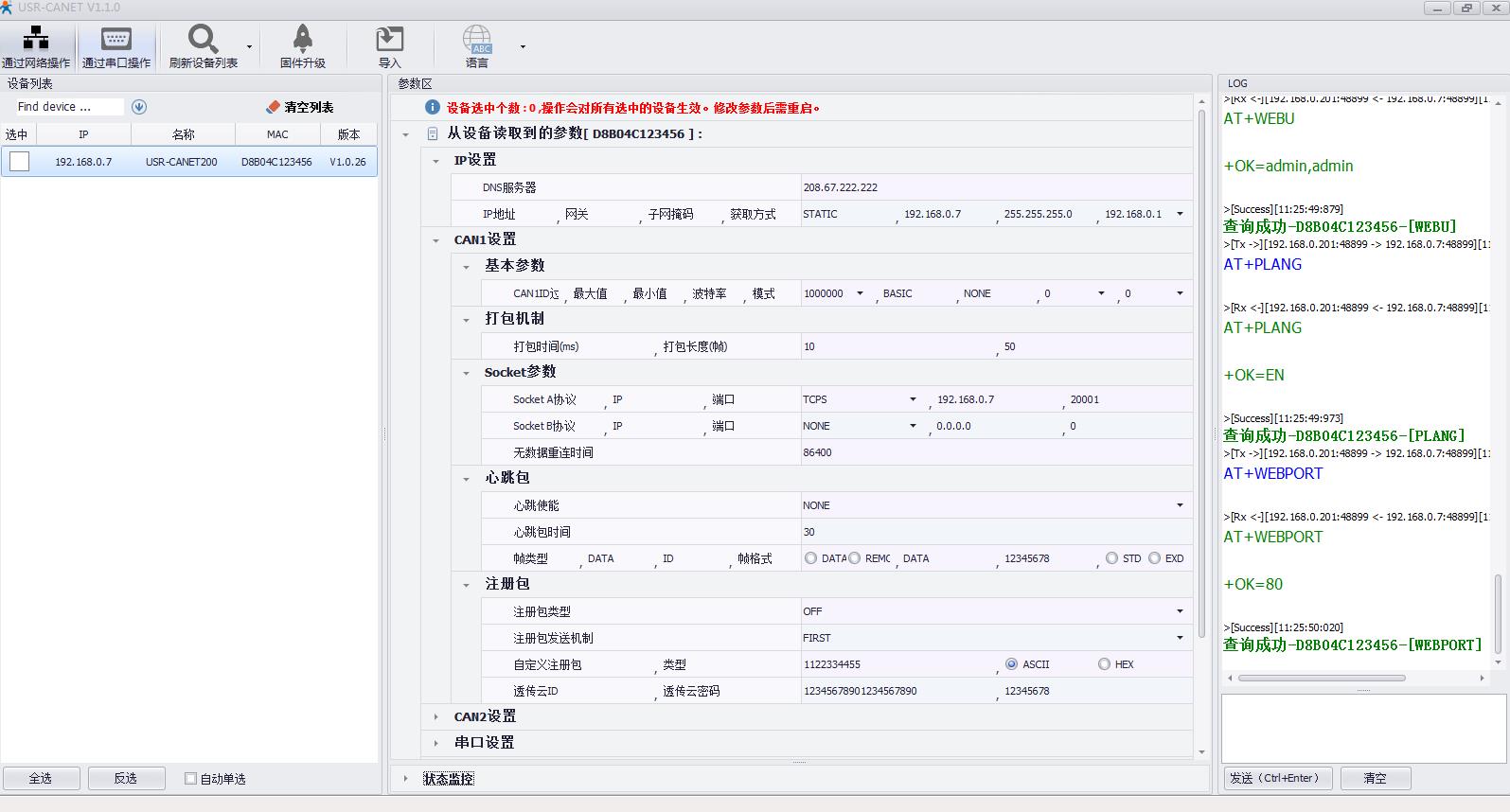Open the 语言 language globe icon
Image resolution: width=1510 pixels, height=812 pixels.
[x=477, y=39]
